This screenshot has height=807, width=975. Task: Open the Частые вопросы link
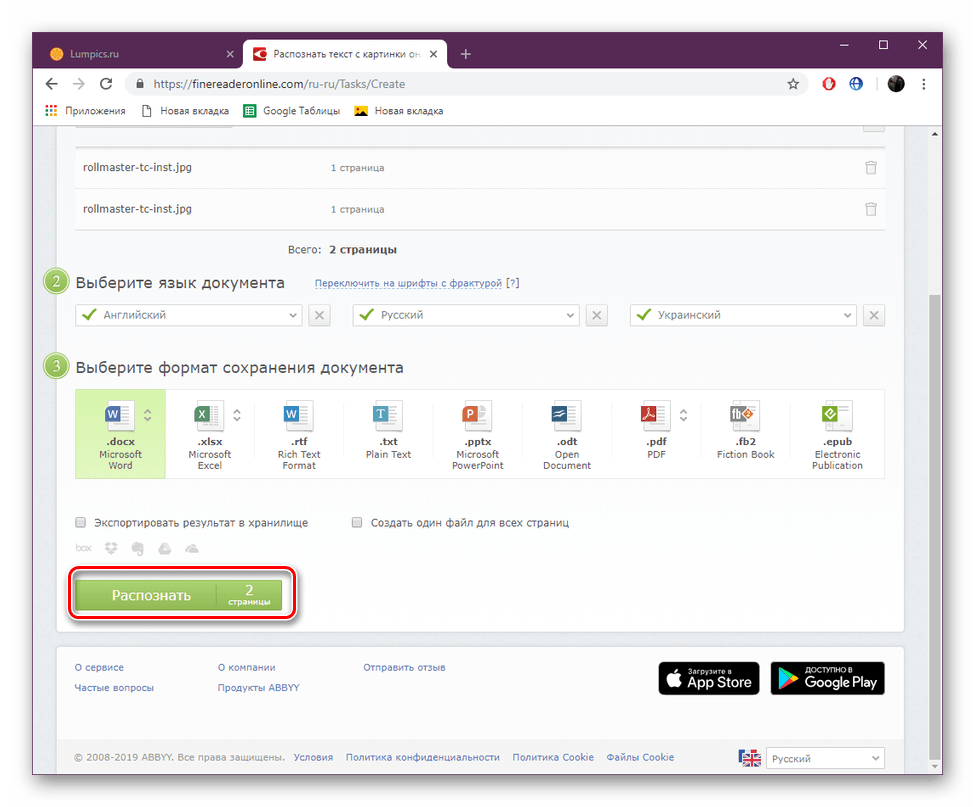click(x=114, y=688)
